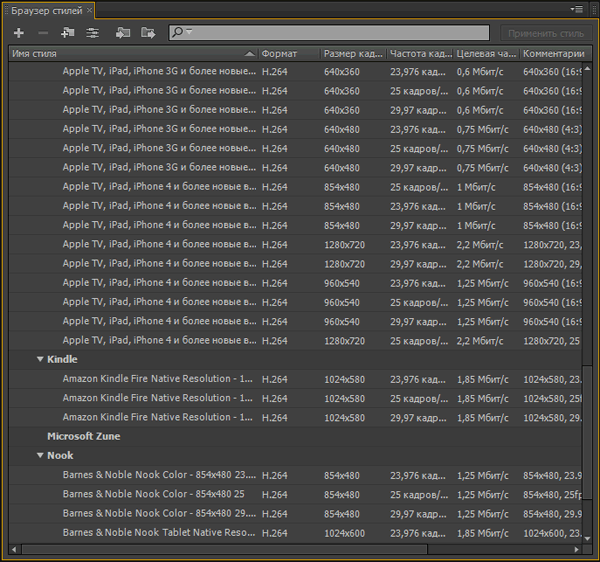Select iPhone 4 1280x720 25 кадров preset row
This screenshot has height=562, width=600.
point(295,340)
